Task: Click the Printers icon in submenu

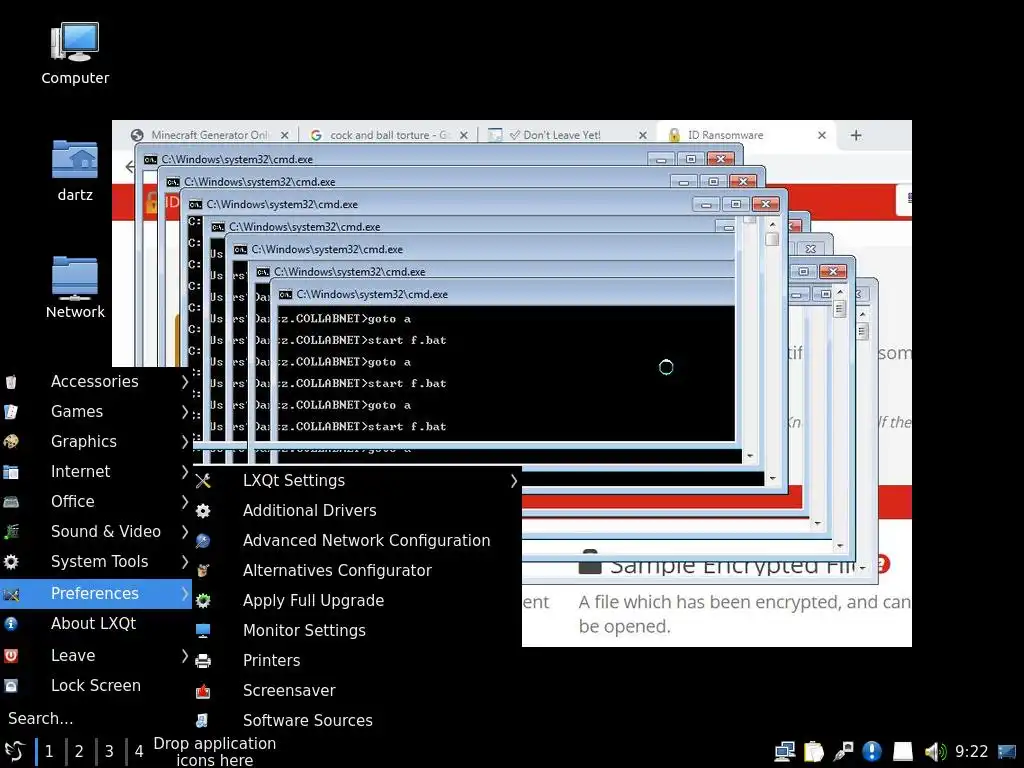Action: click(203, 661)
